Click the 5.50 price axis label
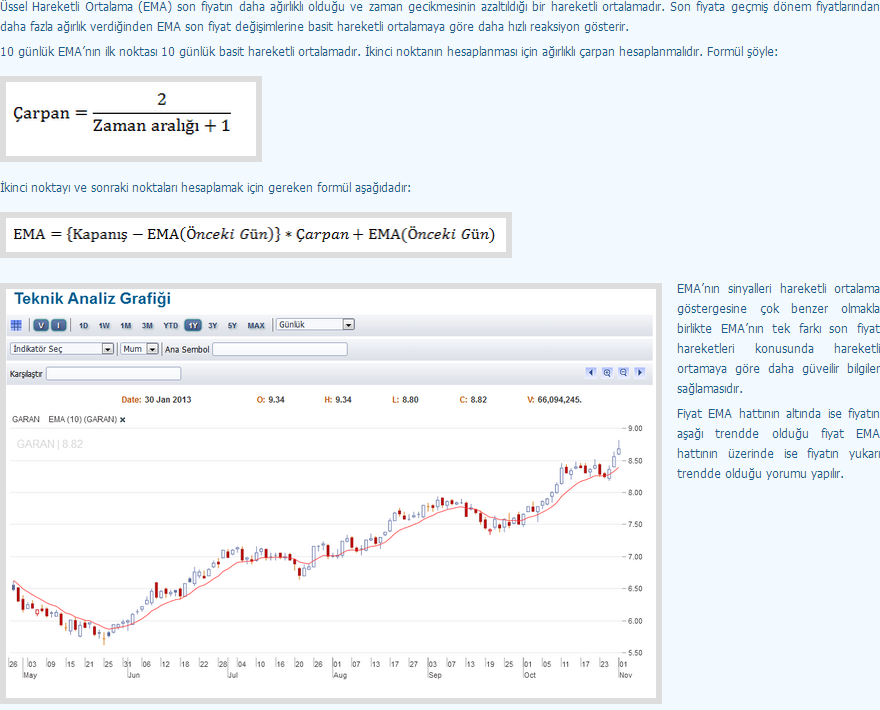 (x=635, y=653)
